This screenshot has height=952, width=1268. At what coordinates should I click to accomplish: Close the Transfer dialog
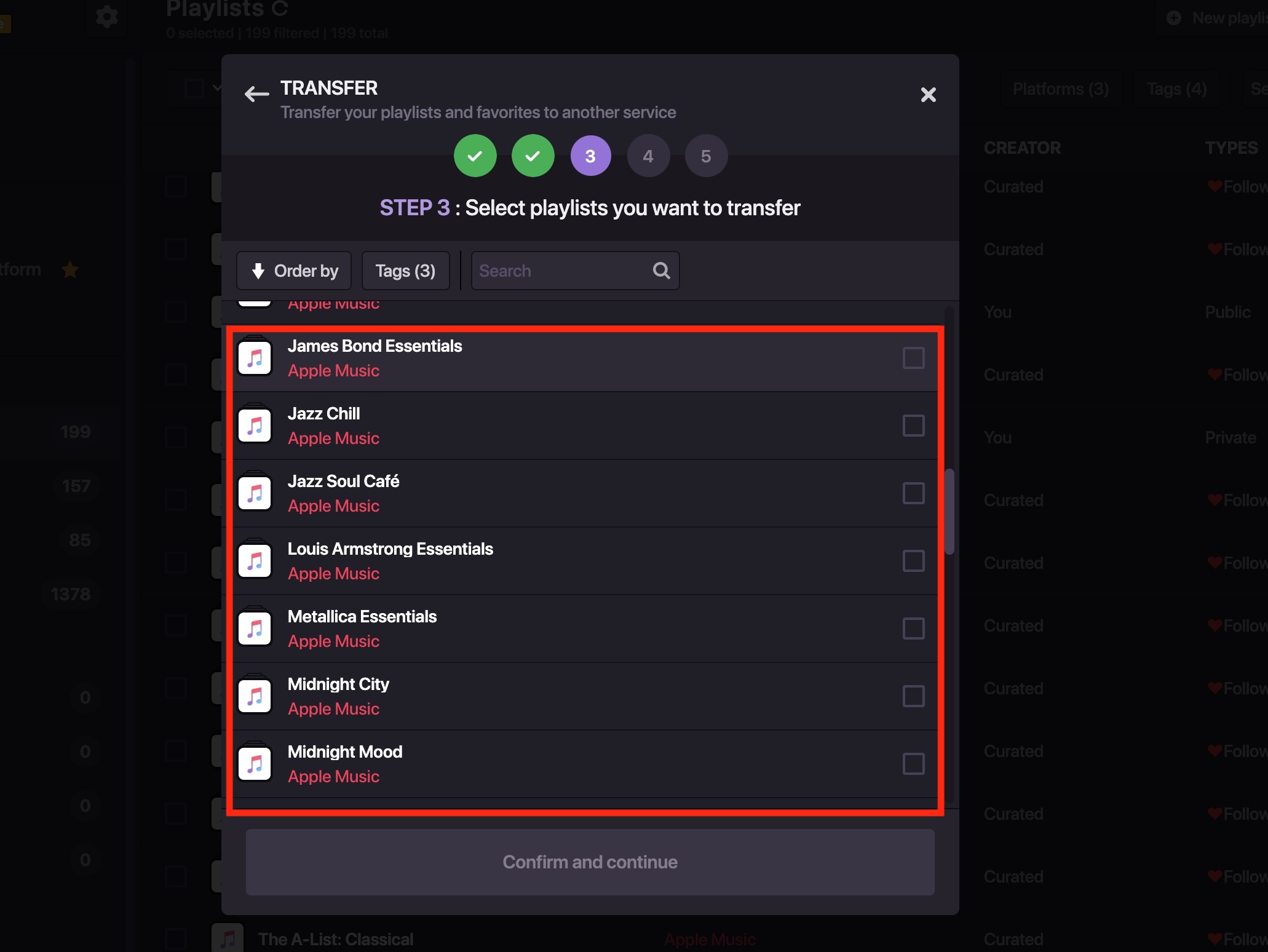928,94
